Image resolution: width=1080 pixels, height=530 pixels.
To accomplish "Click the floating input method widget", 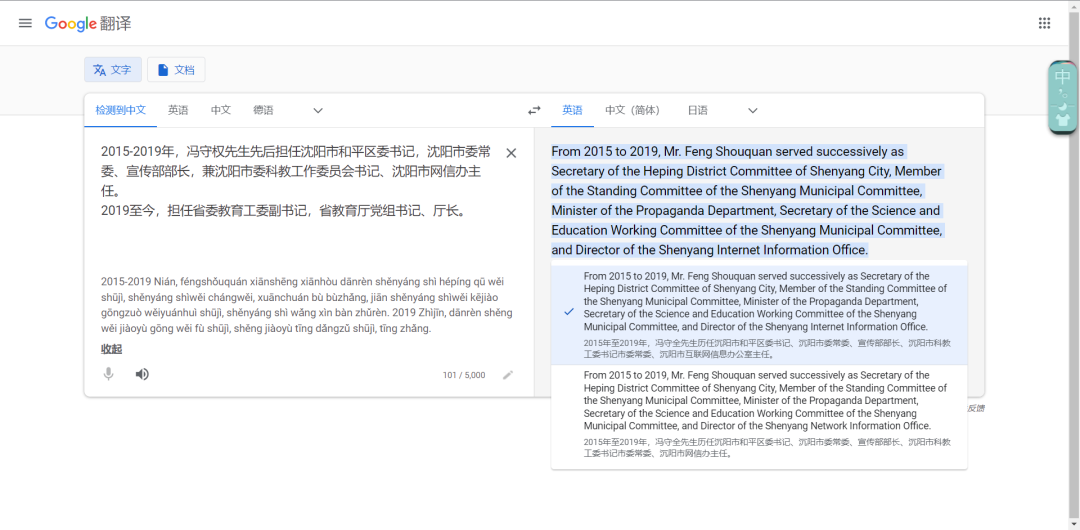I will tap(1062, 97).
